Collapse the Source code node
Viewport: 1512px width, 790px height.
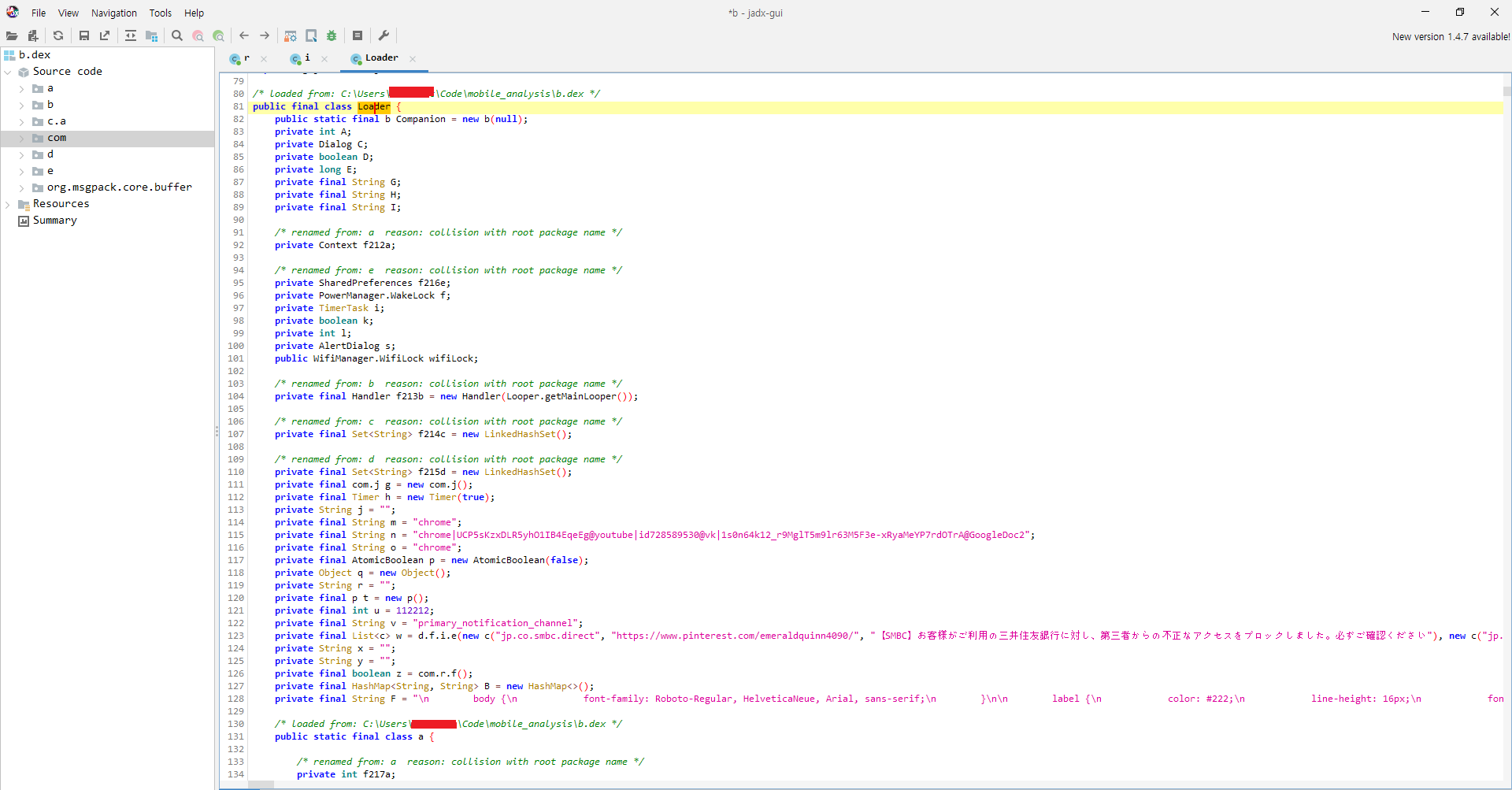pyautogui.click(x=8, y=72)
